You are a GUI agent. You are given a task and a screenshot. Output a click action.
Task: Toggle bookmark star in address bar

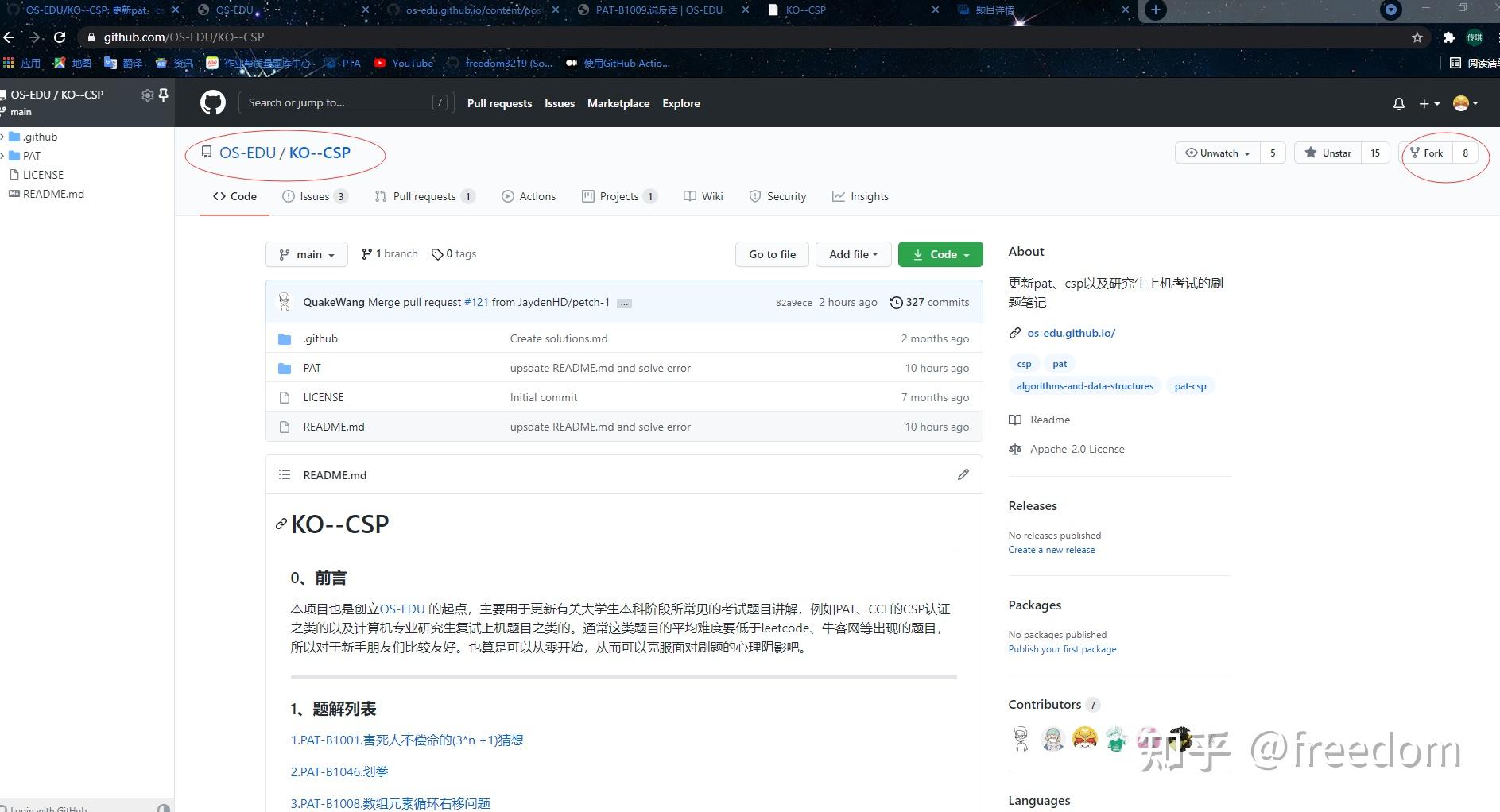coord(1417,37)
